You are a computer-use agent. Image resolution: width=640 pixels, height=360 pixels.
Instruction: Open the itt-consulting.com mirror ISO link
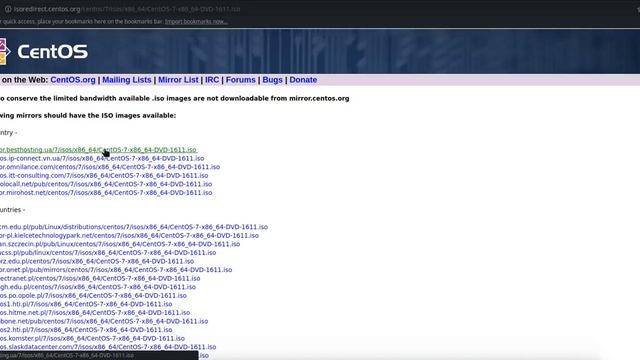pos(104,176)
